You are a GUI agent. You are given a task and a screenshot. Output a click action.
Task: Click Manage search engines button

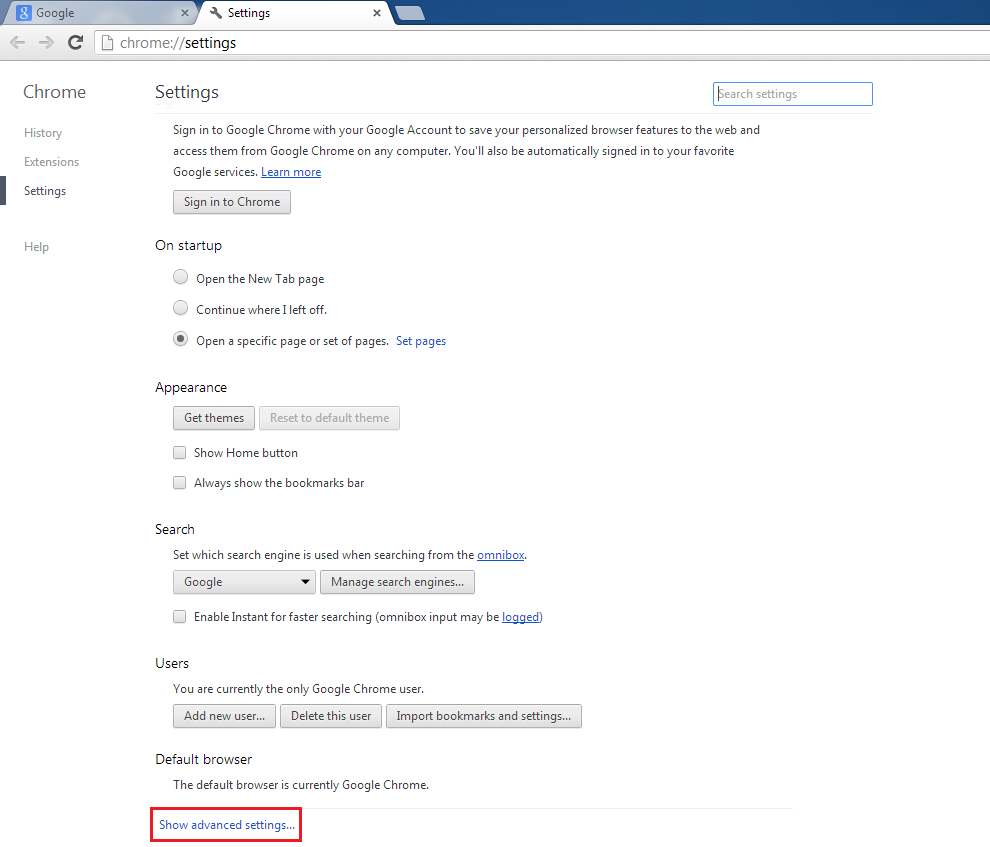pyautogui.click(x=398, y=582)
